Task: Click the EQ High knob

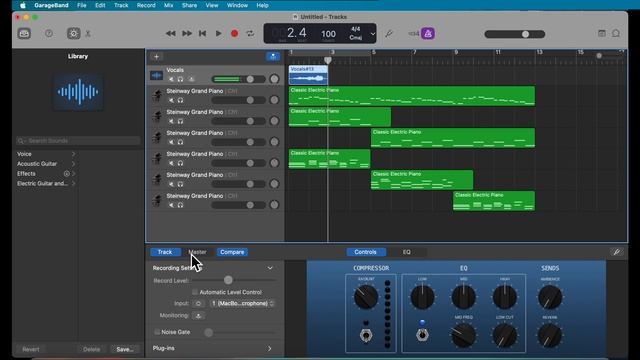Action: click(505, 297)
